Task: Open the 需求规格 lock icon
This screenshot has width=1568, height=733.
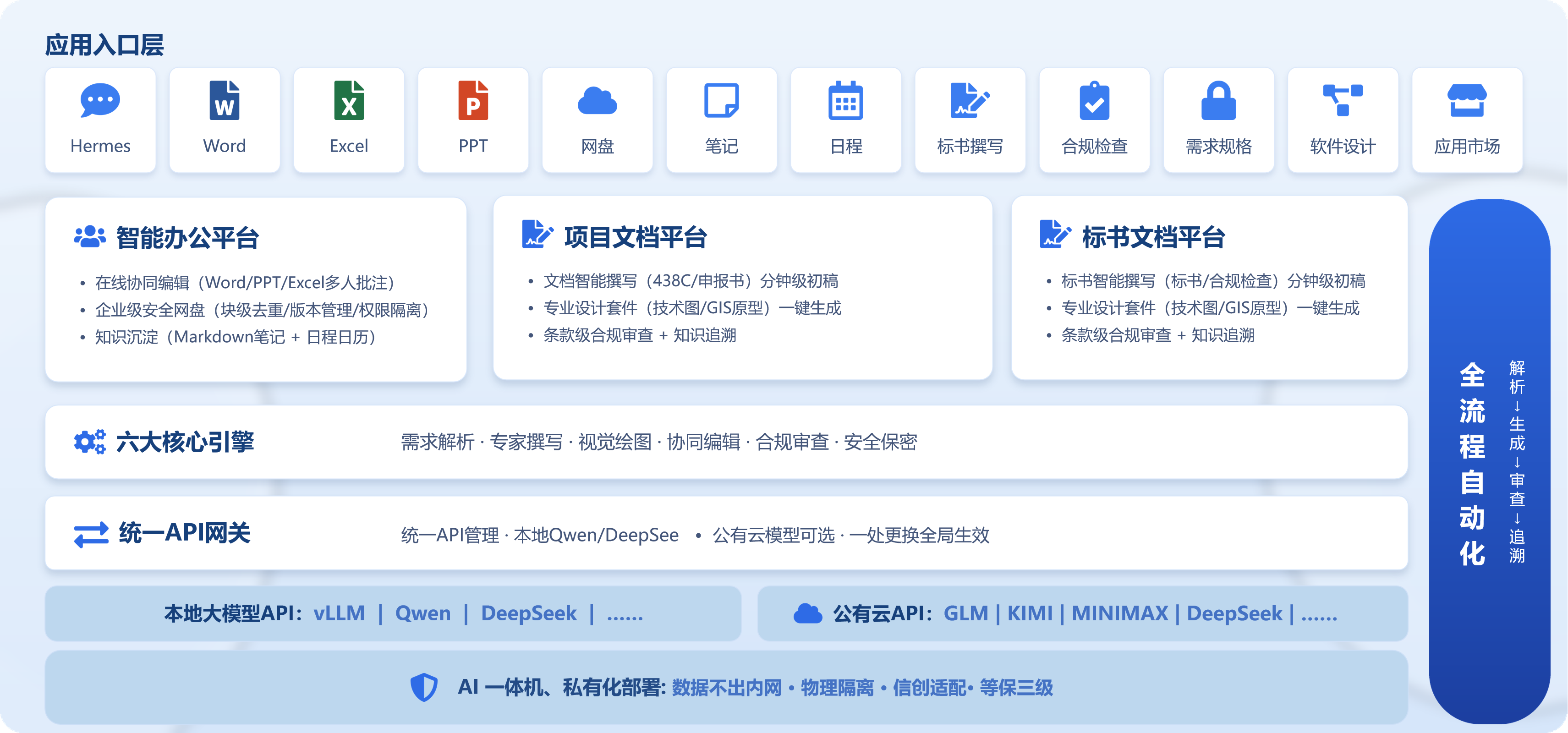Action: [x=1218, y=100]
